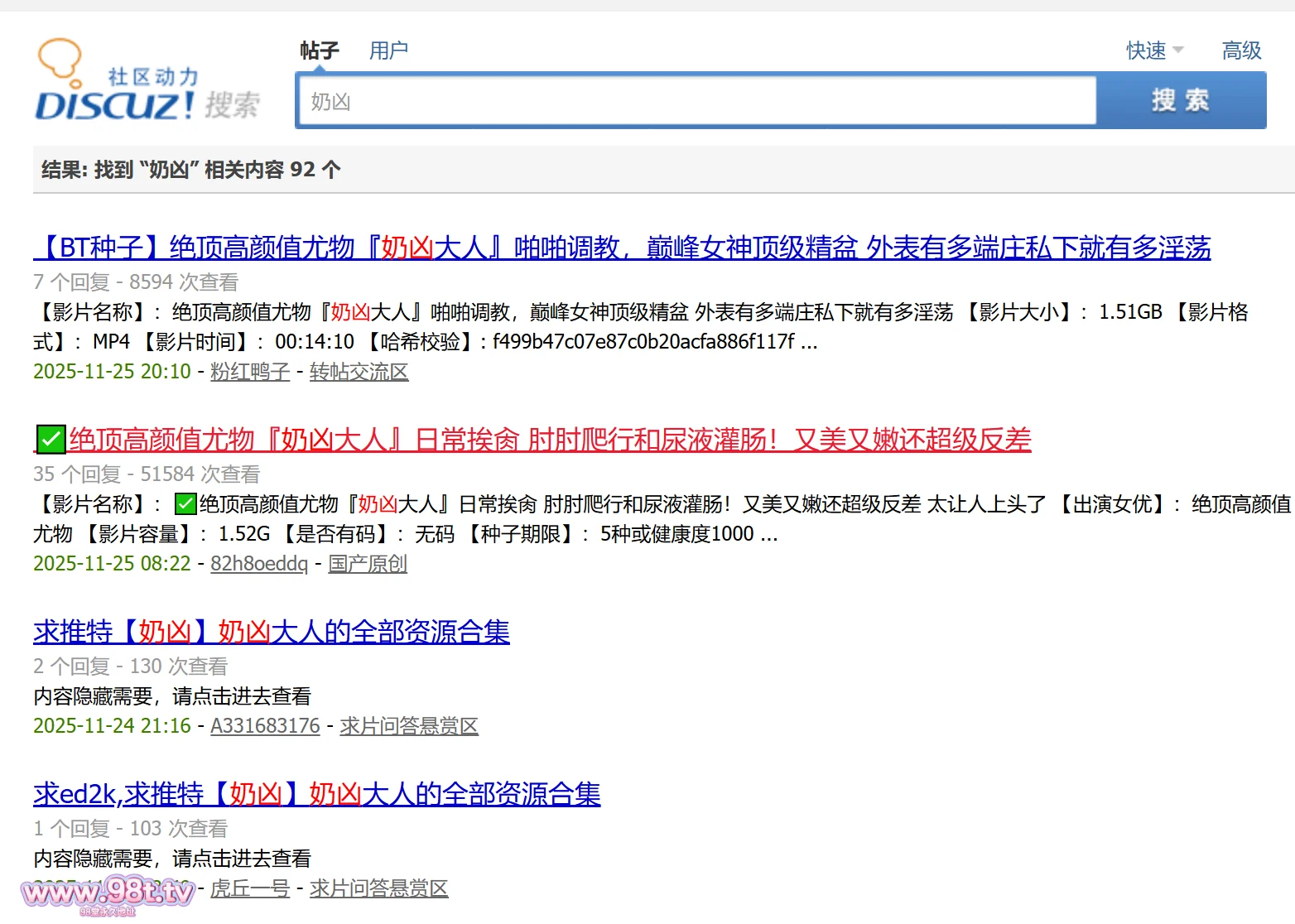Go to the 转帖交流区 forum section
The height and width of the screenshot is (924, 1295).
(359, 372)
